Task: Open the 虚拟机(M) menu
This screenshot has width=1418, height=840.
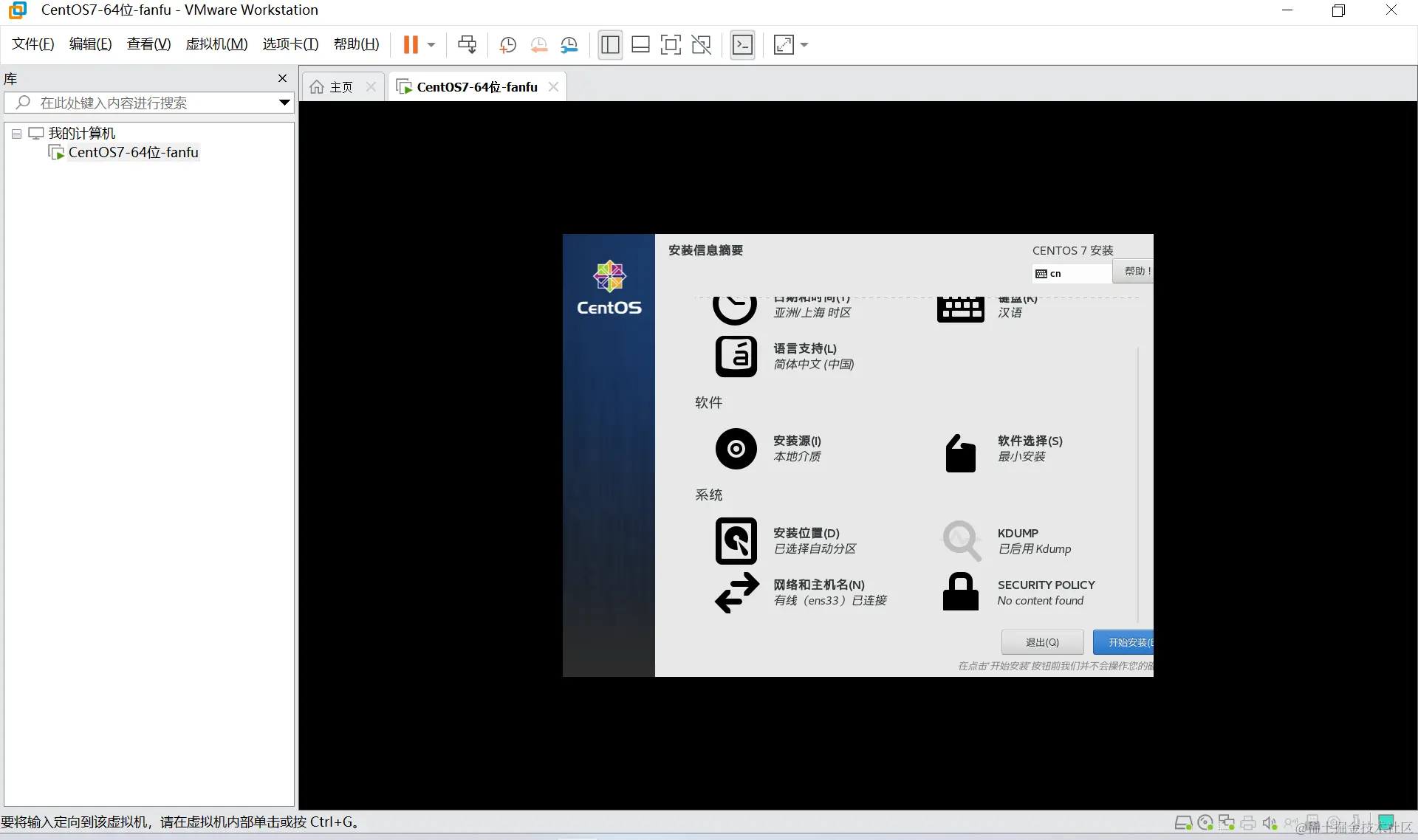Action: (x=216, y=44)
